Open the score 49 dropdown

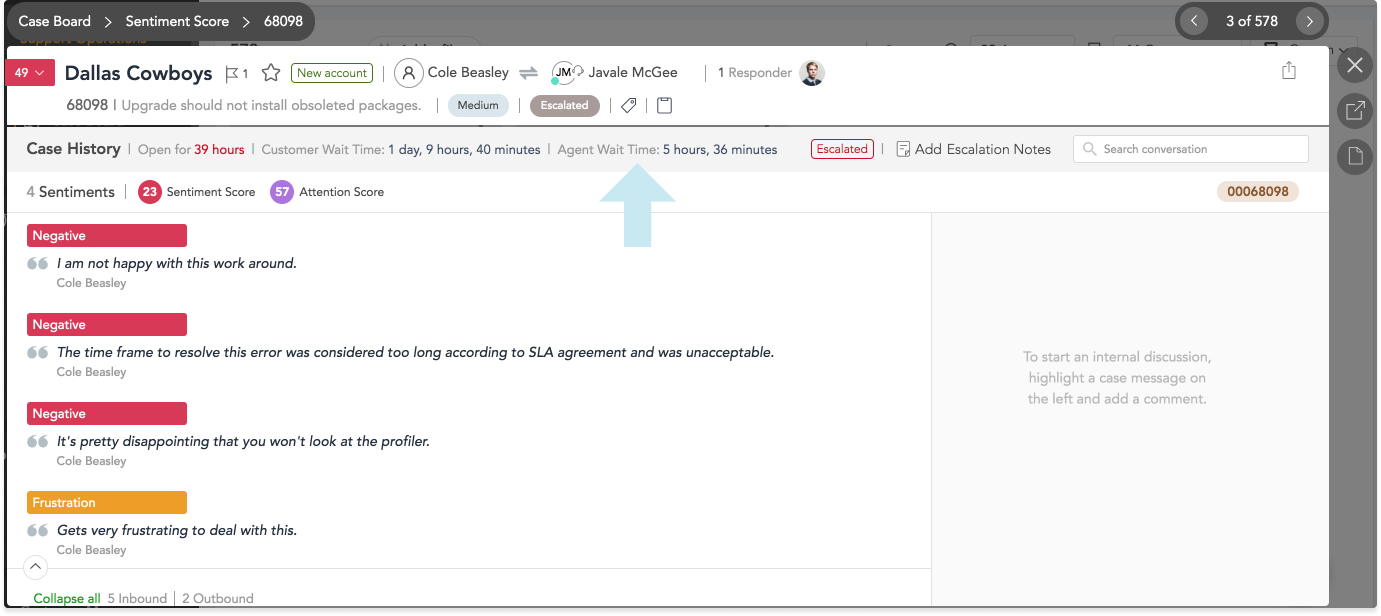pyautogui.click(x=30, y=73)
